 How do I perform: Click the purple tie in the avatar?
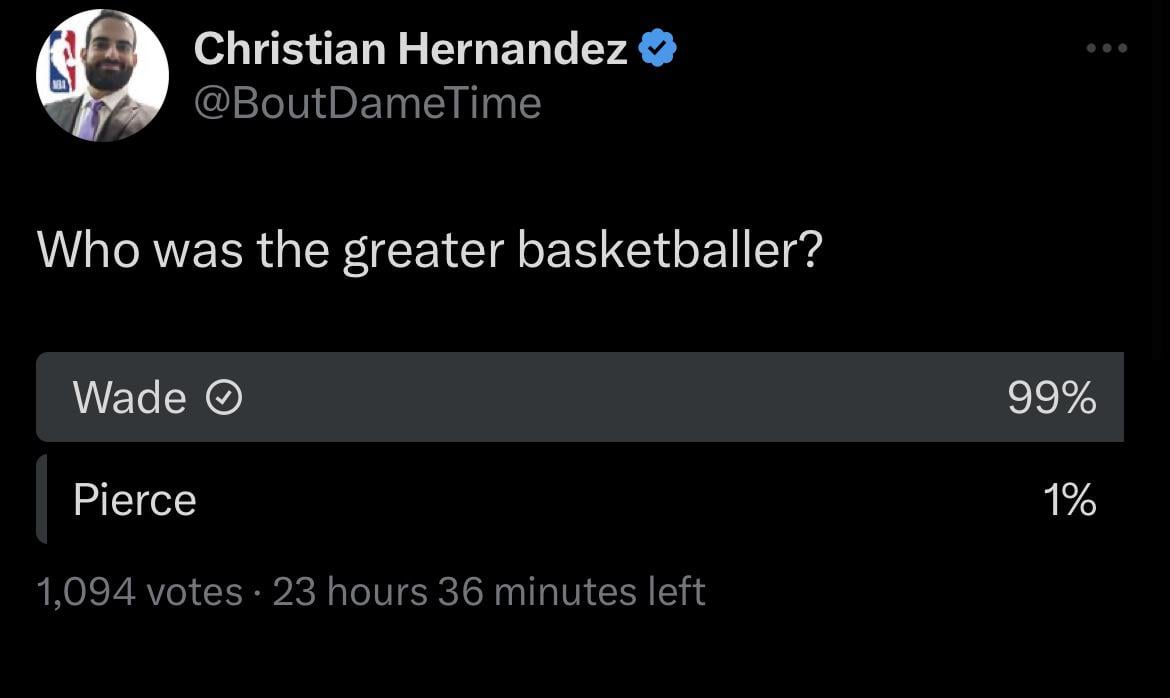91,119
